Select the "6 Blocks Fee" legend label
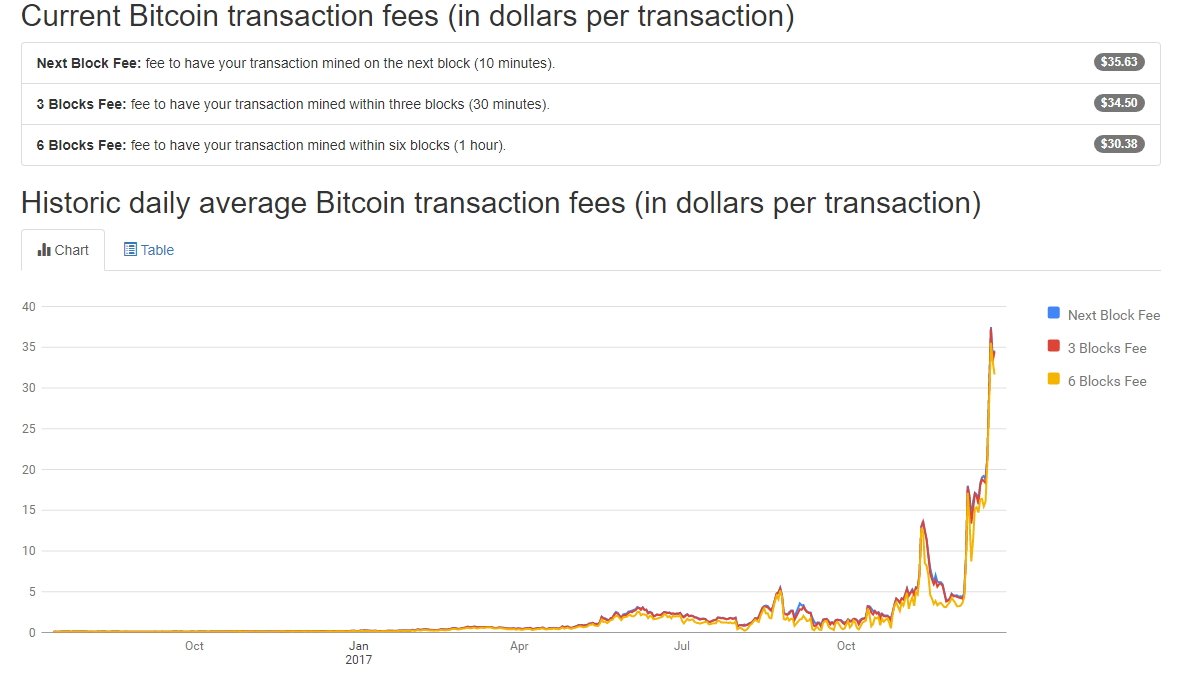Image resolution: width=1189 pixels, height=681 pixels. click(1107, 381)
